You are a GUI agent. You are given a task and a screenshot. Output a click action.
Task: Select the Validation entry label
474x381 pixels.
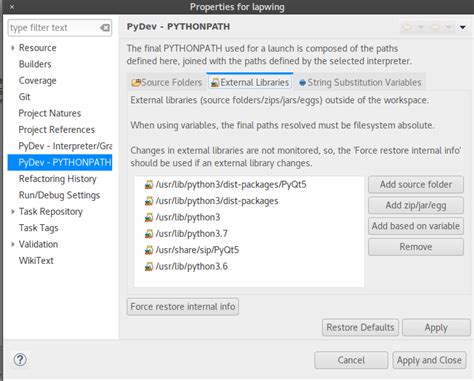click(x=38, y=244)
